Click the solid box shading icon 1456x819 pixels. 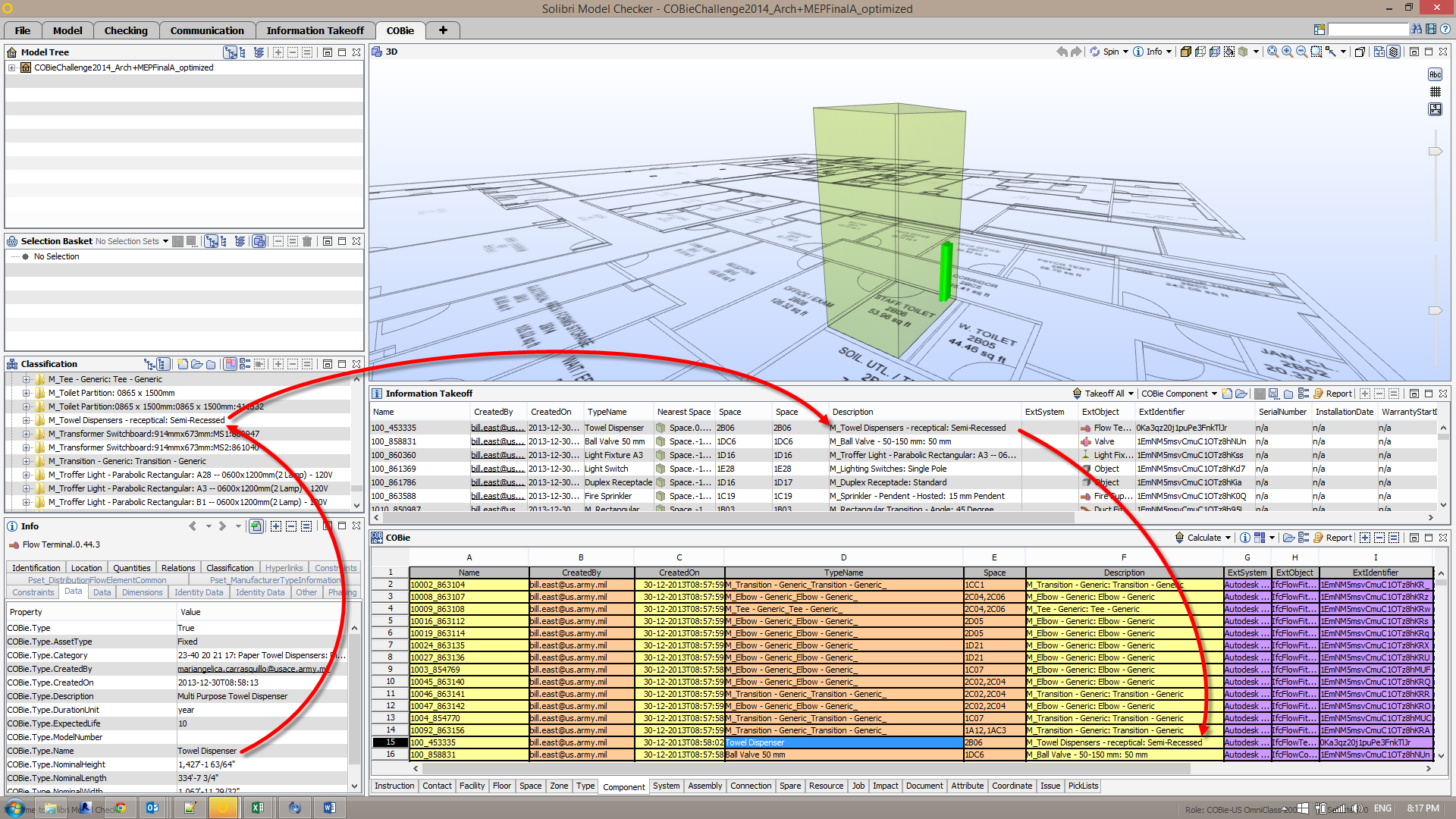[1185, 52]
